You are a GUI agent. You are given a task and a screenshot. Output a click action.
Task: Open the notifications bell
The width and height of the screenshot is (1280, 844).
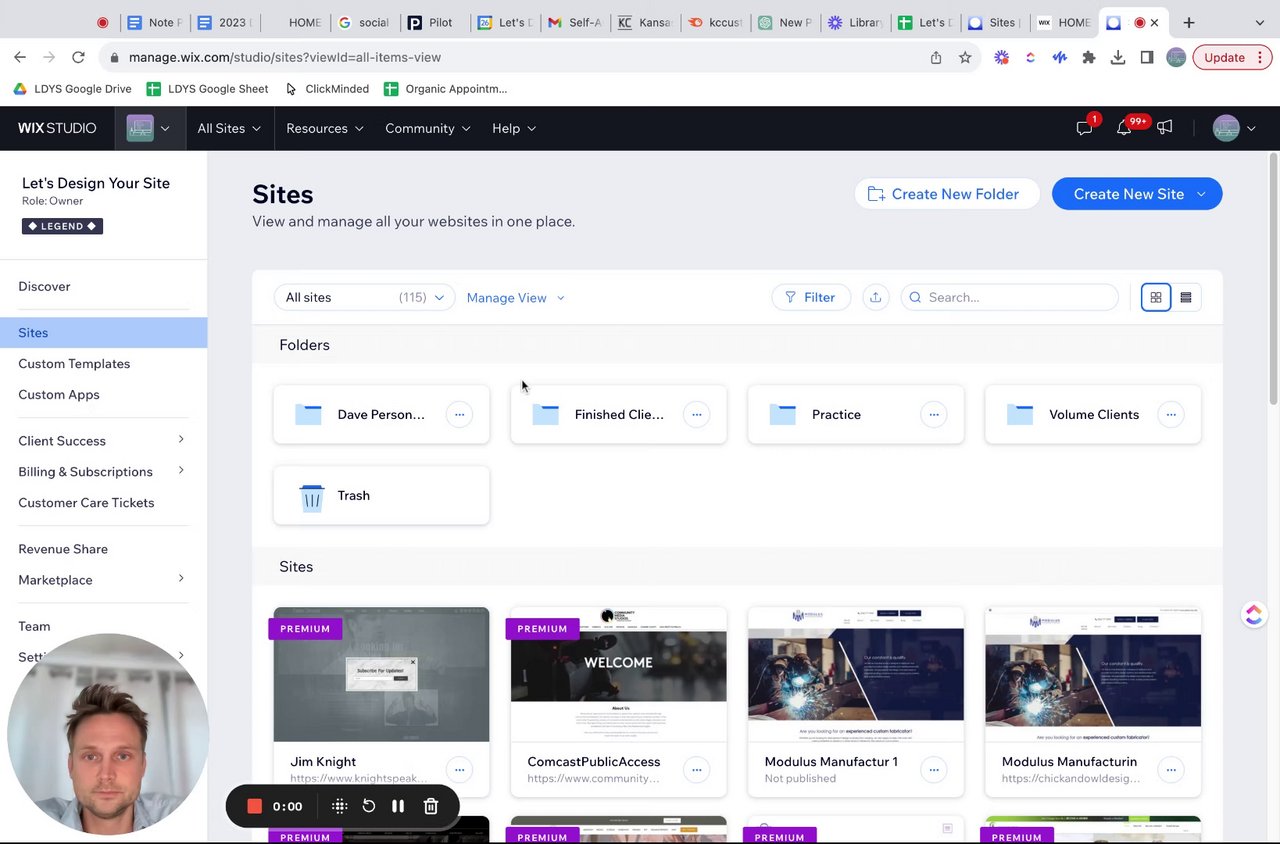point(1124,128)
